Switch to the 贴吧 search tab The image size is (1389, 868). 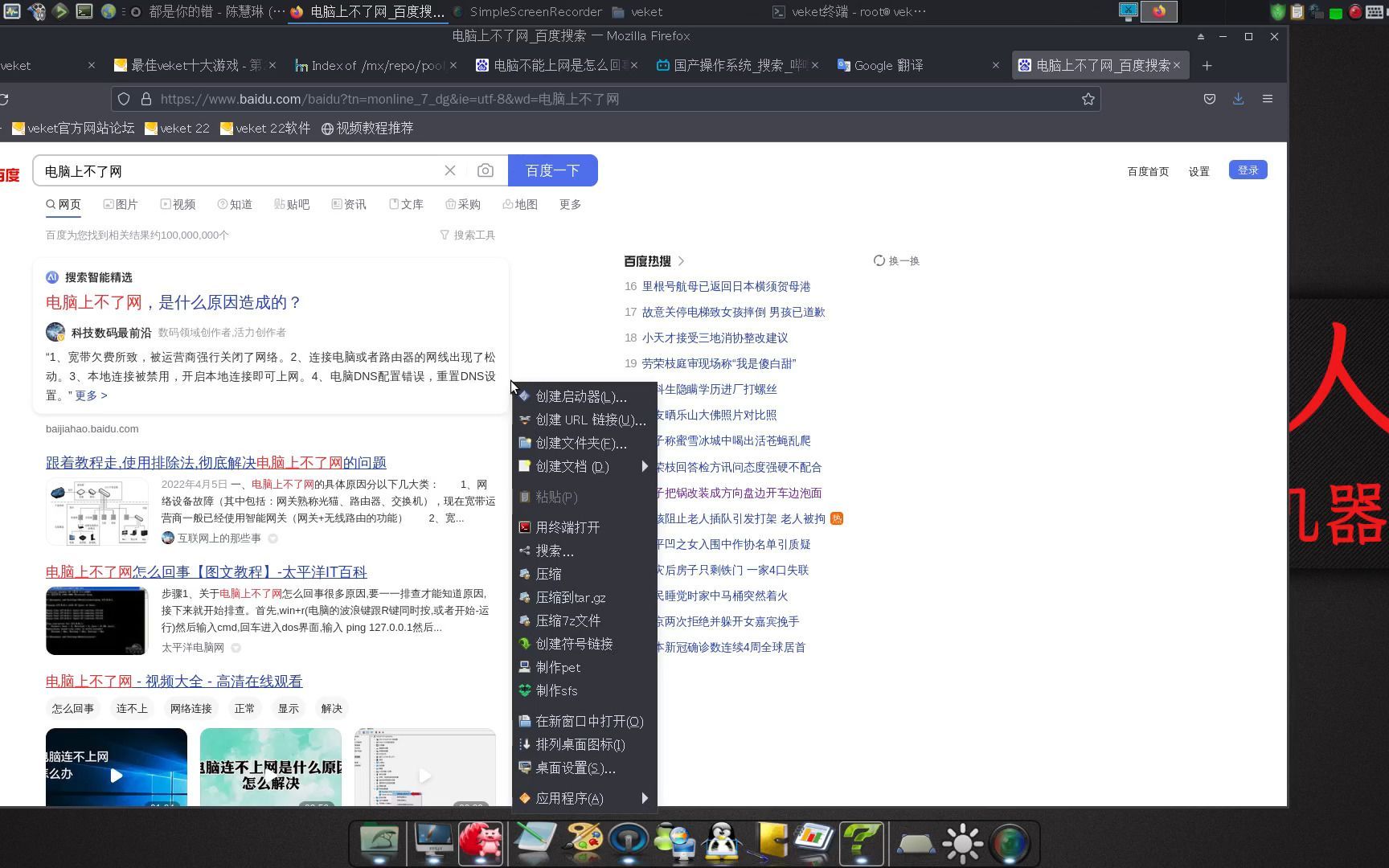pyautogui.click(x=292, y=204)
